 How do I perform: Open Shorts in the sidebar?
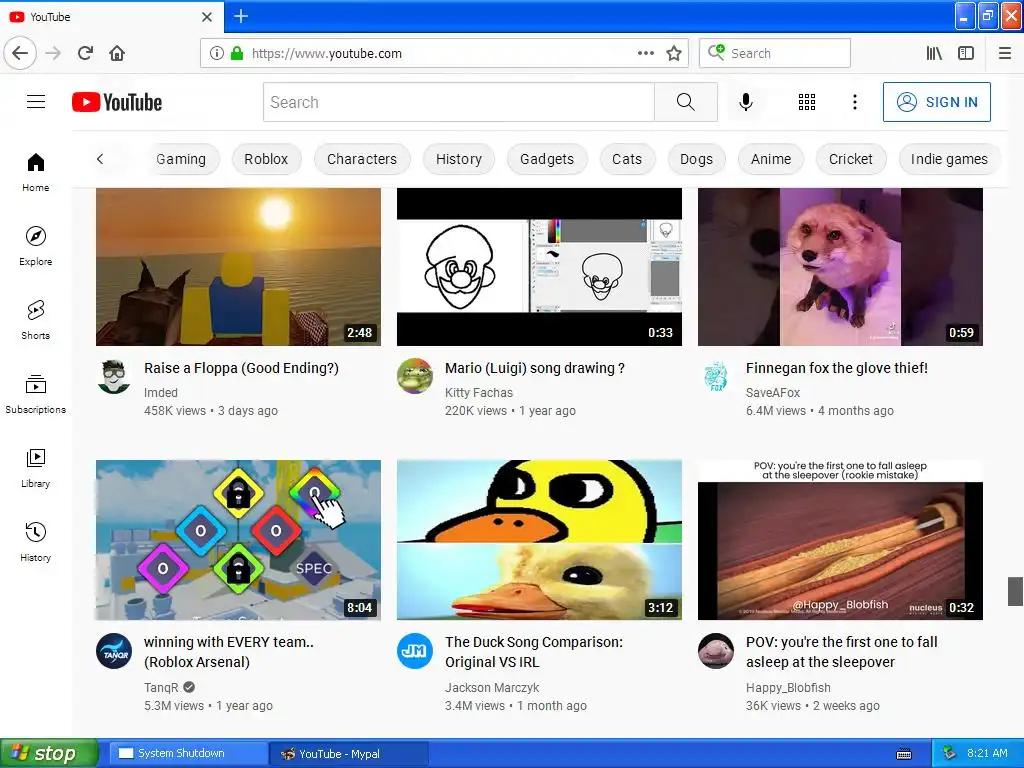tap(35, 320)
